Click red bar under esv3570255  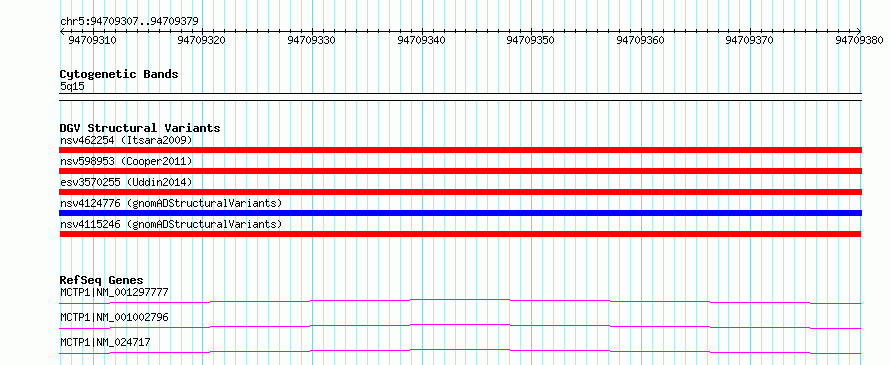click(460, 192)
